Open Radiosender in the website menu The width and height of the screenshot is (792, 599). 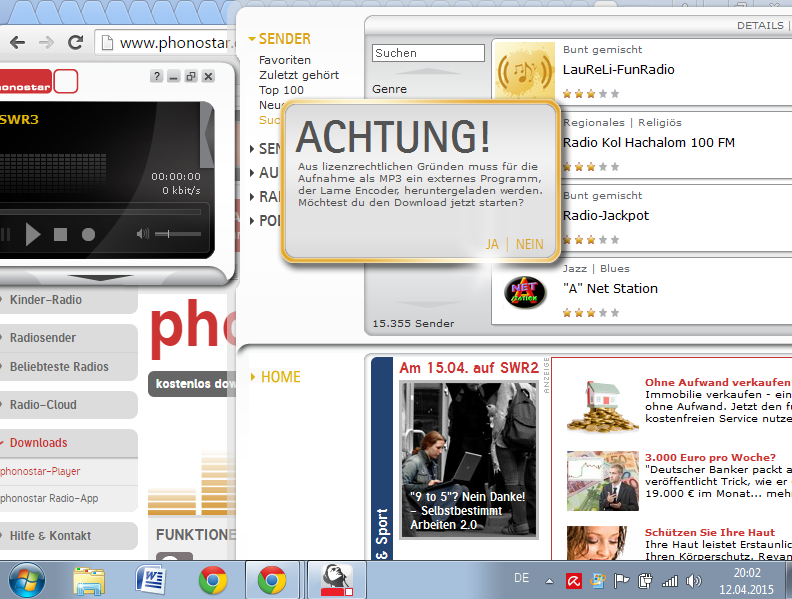click(x=43, y=338)
